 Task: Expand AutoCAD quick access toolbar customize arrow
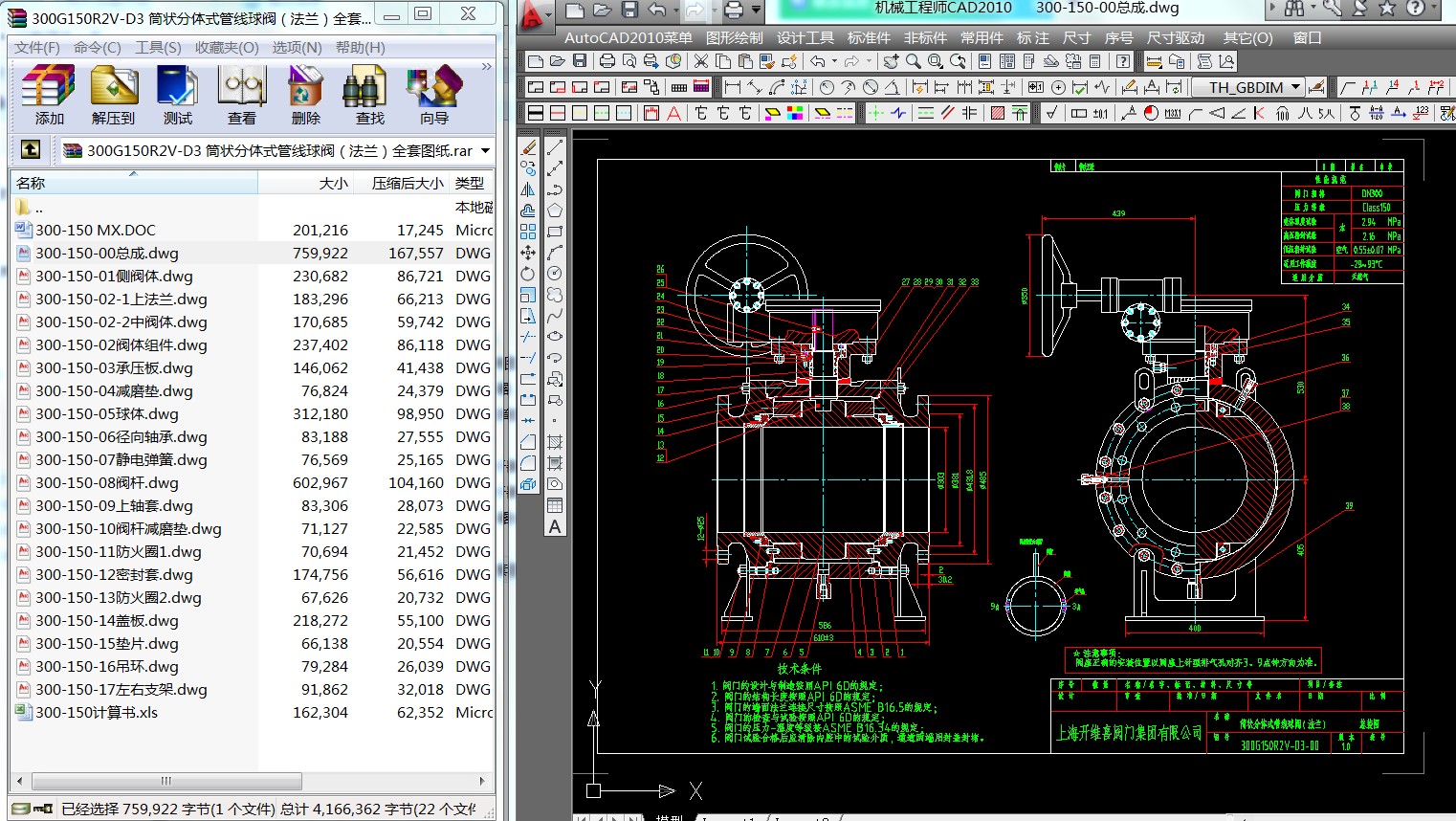click(757, 11)
